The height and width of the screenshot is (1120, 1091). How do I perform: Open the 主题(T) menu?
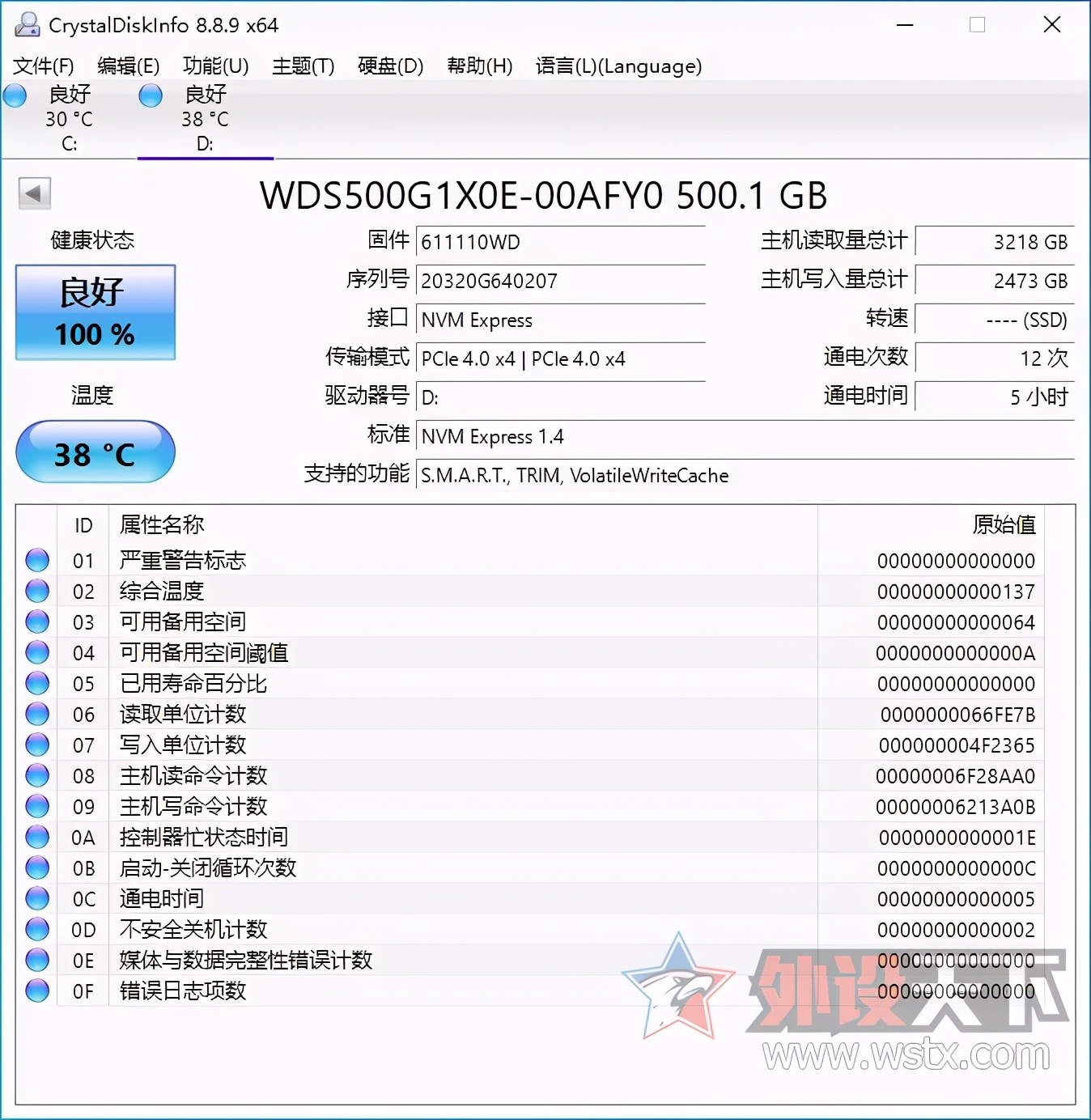point(302,66)
